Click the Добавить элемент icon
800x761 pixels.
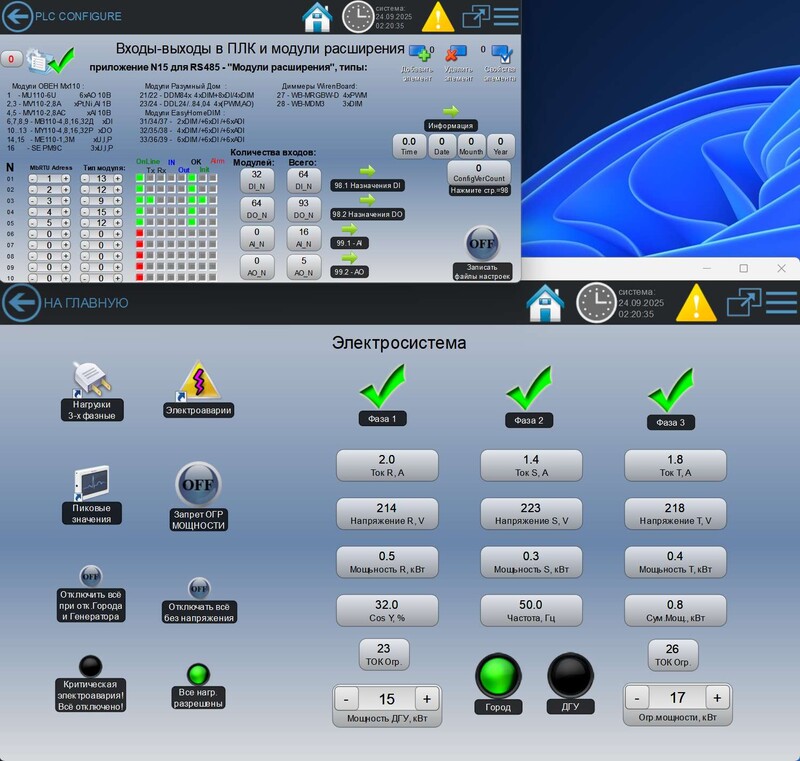click(x=418, y=54)
